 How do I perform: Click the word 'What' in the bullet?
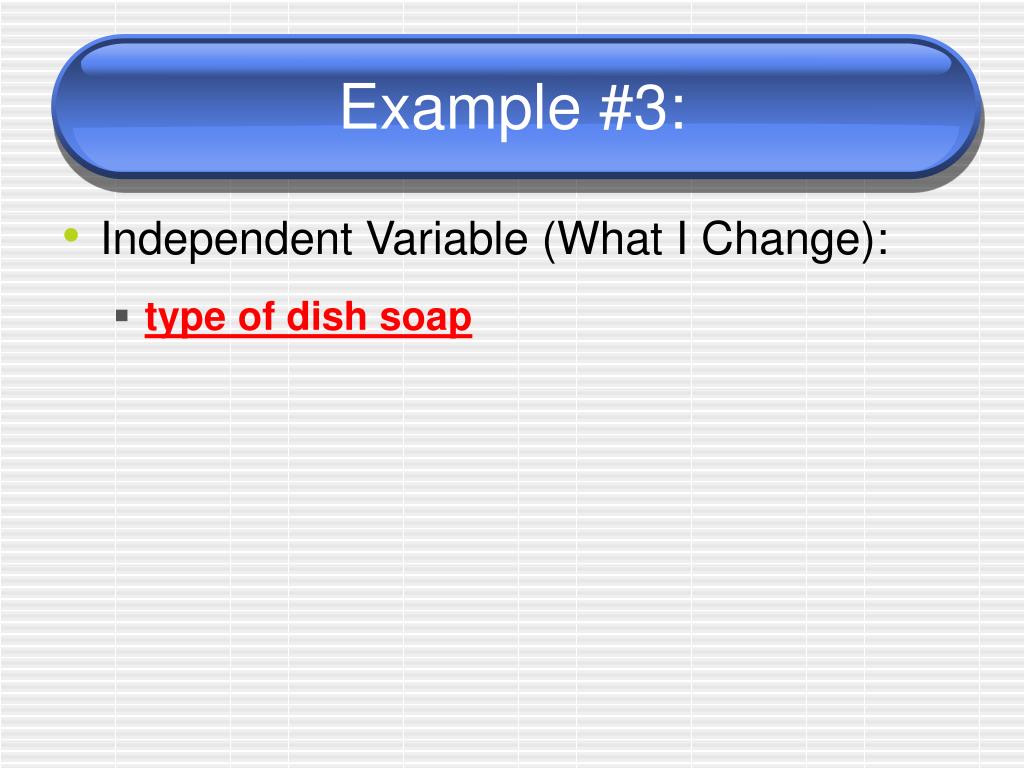pyautogui.click(x=609, y=238)
